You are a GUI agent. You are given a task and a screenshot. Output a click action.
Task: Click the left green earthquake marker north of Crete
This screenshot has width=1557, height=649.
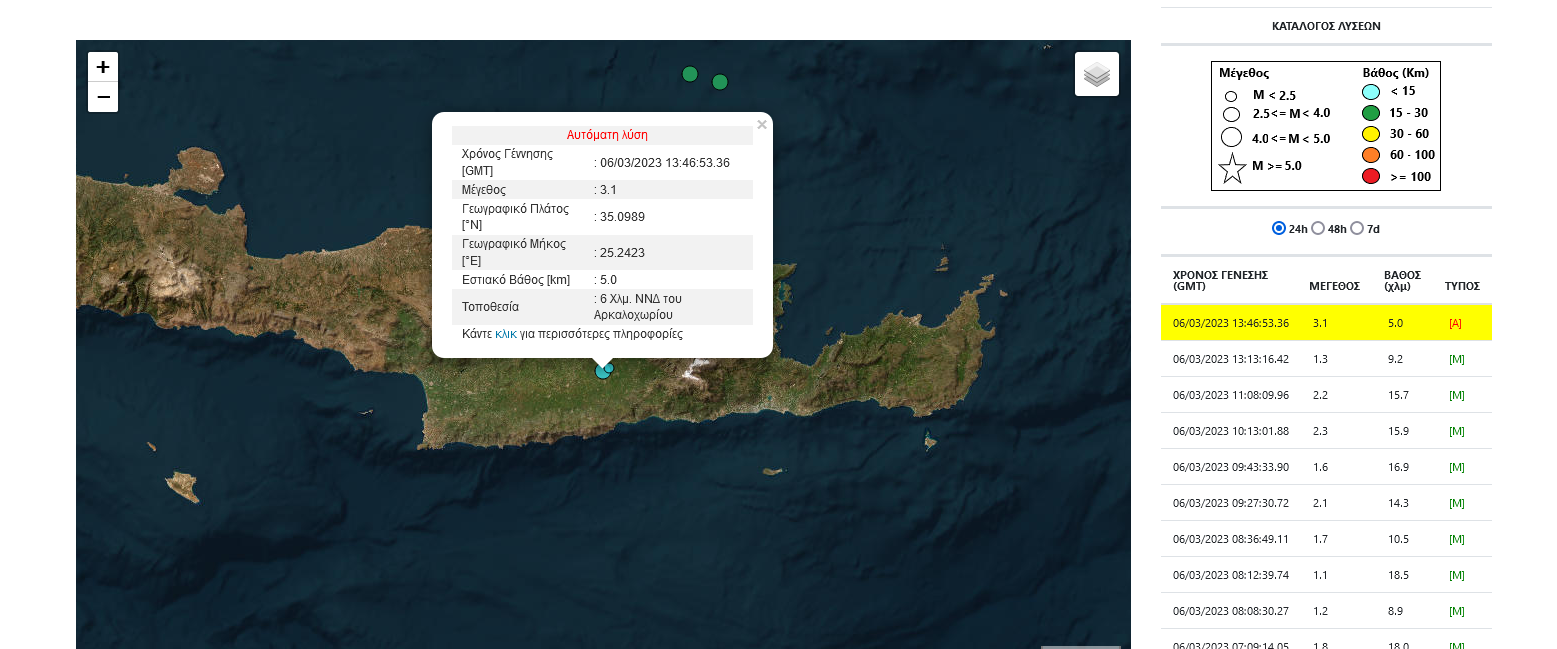pyautogui.click(x=689, y=74)
